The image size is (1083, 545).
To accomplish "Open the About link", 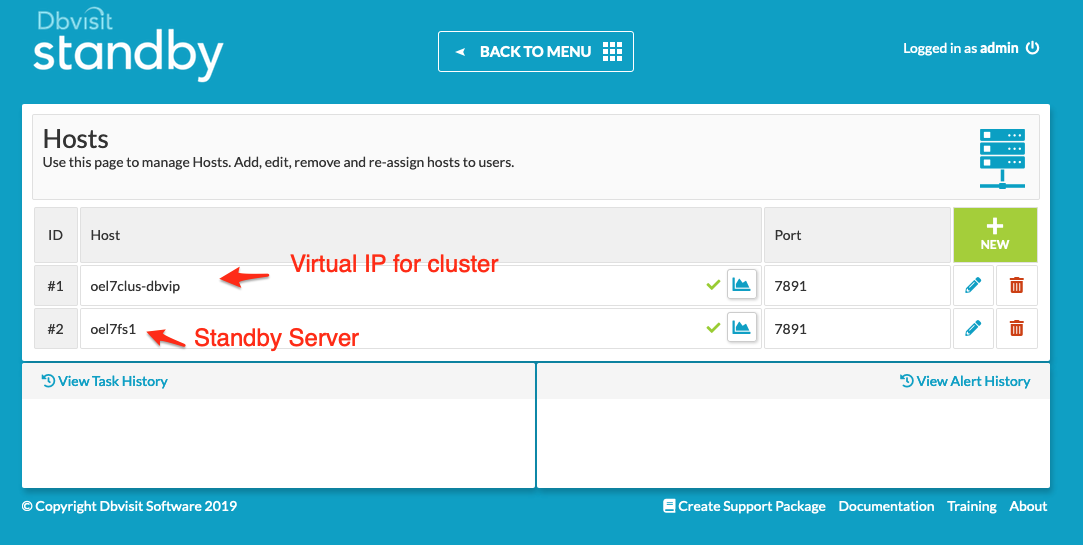I will (x=1028, y=506).
